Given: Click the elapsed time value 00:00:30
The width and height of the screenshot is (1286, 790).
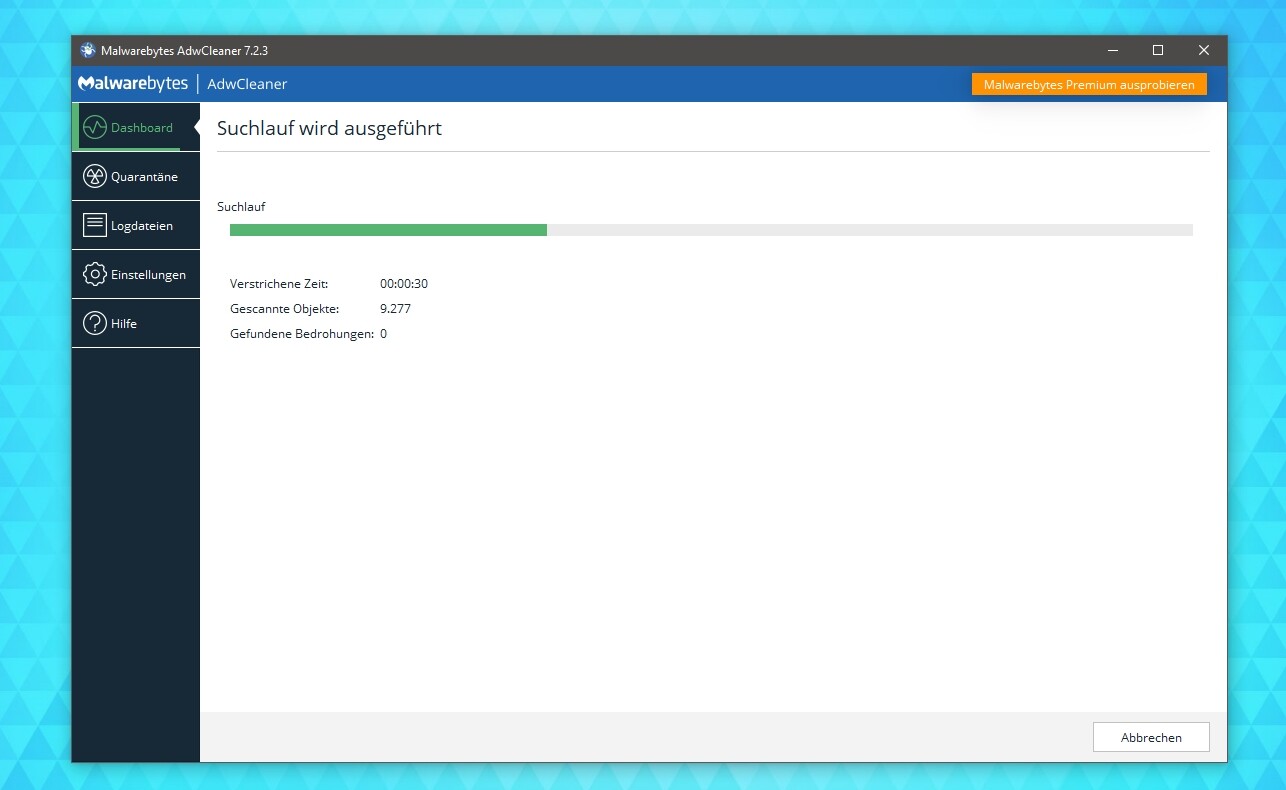Looking at the screenshot, I should (x=404, y=284).
